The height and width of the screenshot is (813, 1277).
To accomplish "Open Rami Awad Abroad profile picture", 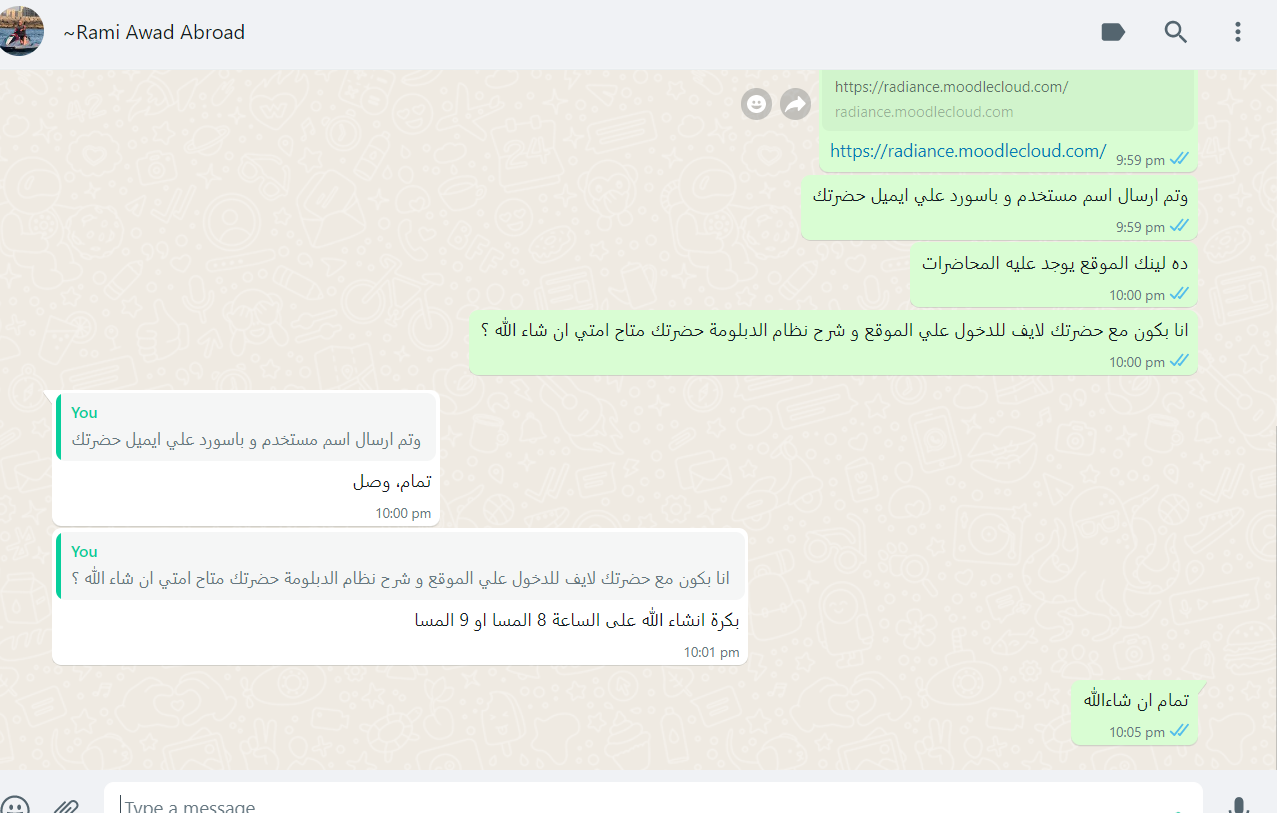I will [x=20, y=31].
